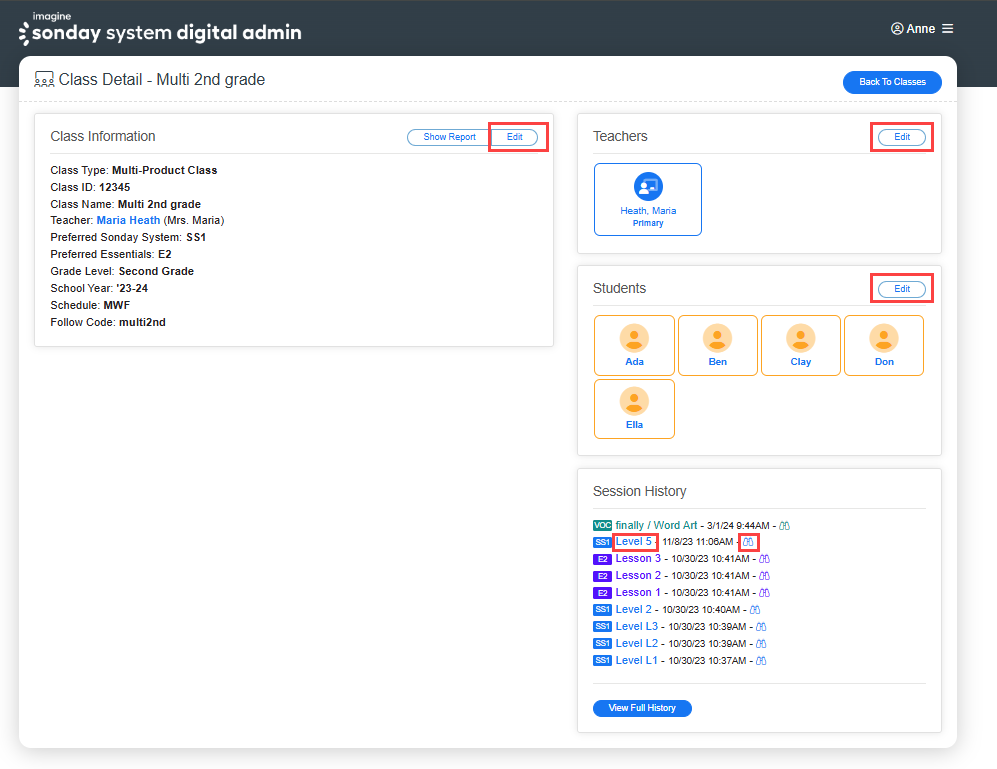This screenshot has width=997, height=769.
Task: Open the Lesson 3 session link
Action: 638,558
